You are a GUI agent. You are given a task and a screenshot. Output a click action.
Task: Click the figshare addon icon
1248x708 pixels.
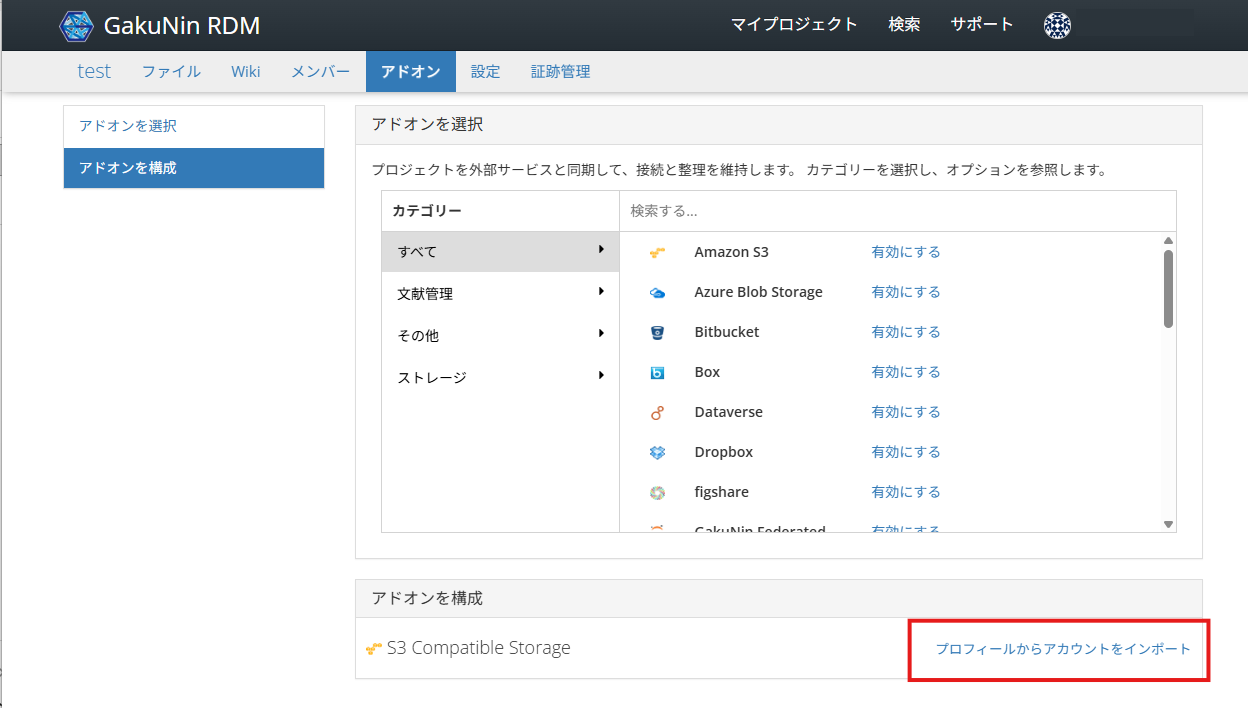coord(657,492)
